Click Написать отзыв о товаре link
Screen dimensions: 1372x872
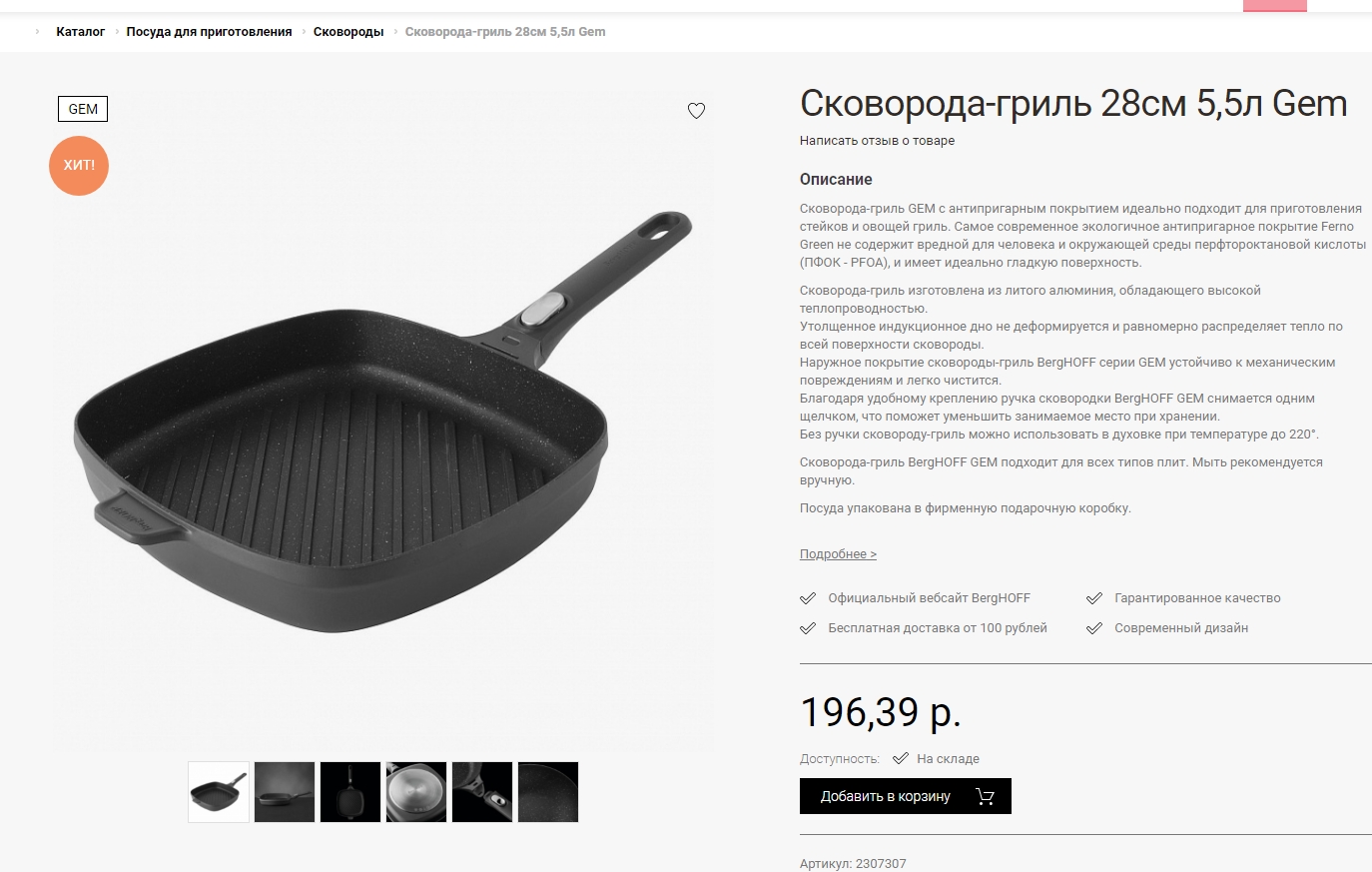point(877,141)
